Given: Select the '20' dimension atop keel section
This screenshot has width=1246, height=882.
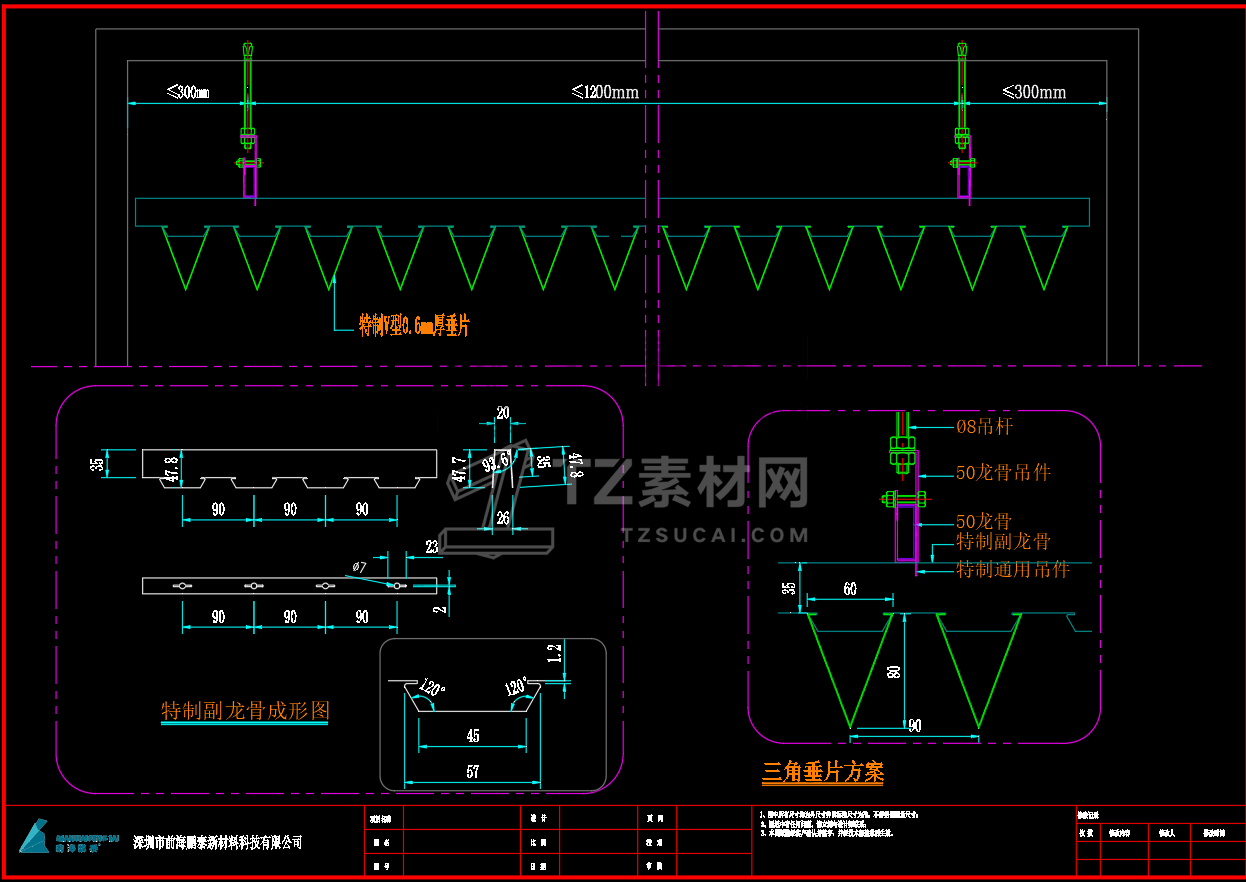Looking at the screenshot, I should click(x=503, y=413).
